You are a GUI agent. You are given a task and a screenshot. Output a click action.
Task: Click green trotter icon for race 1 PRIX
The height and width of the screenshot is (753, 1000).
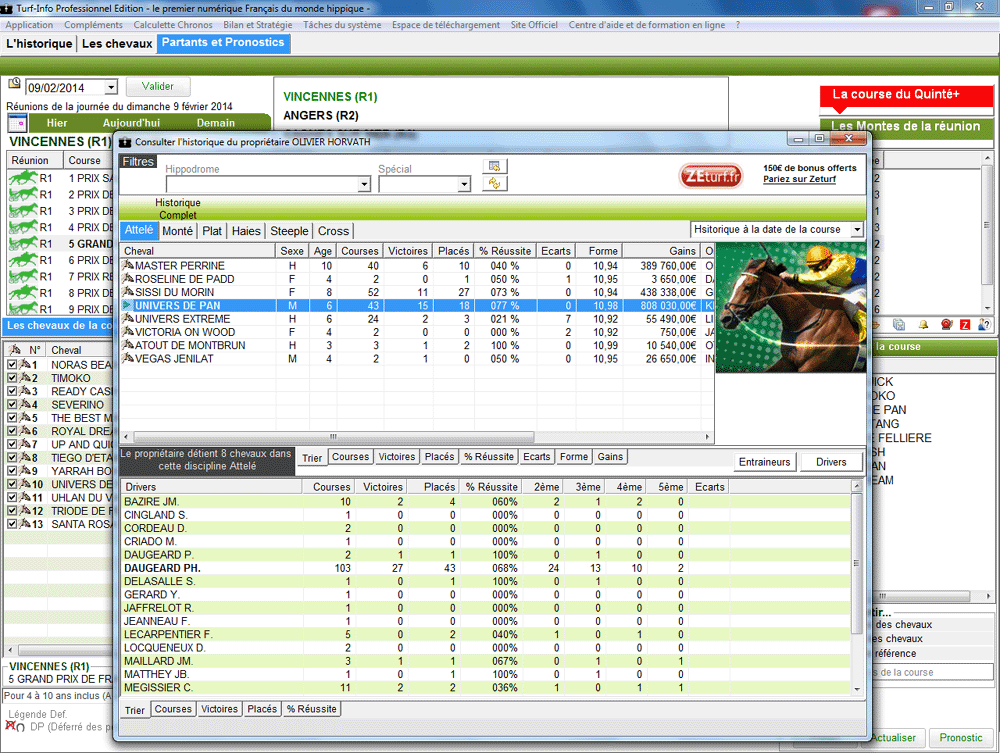coord(23,178)
